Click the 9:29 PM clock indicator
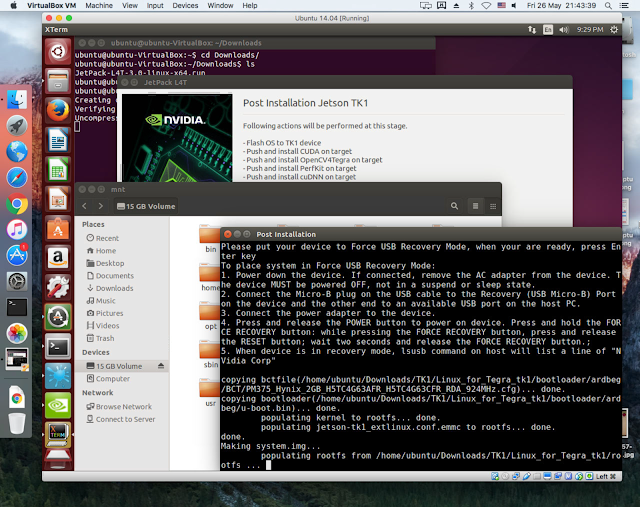Image resolution: width=640 pixels, height=507 pixels. coord(590,30)
